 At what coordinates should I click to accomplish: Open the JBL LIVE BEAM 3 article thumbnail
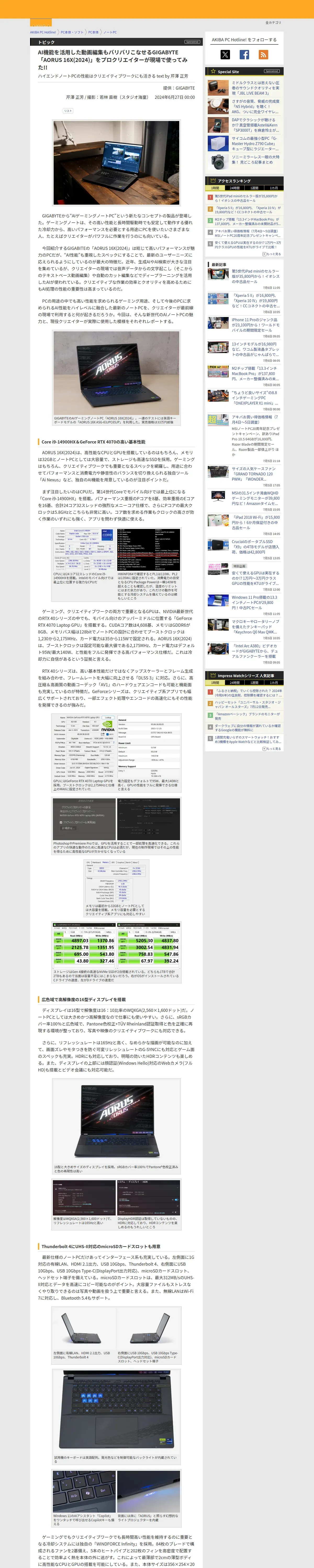(x=218, y=88)
